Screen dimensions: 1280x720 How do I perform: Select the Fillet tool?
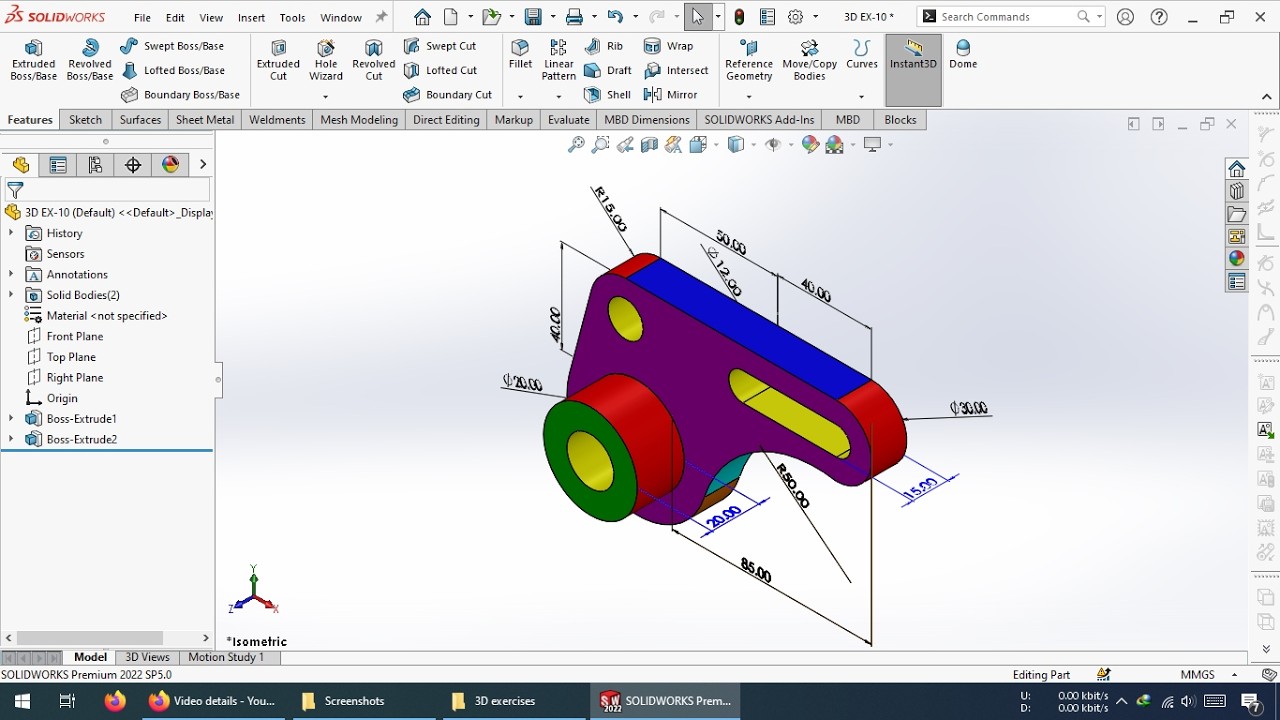tap(520, 54)
